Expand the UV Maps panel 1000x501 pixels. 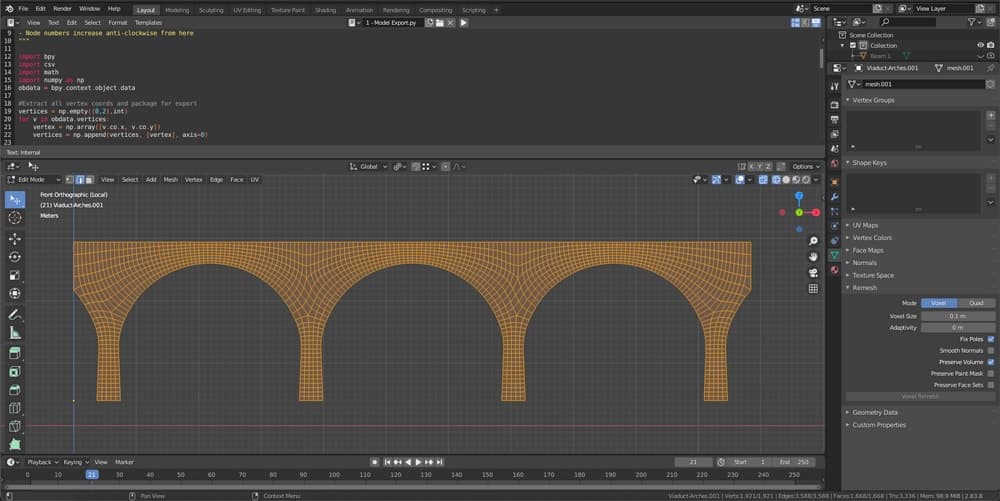[x=865, y=225]
